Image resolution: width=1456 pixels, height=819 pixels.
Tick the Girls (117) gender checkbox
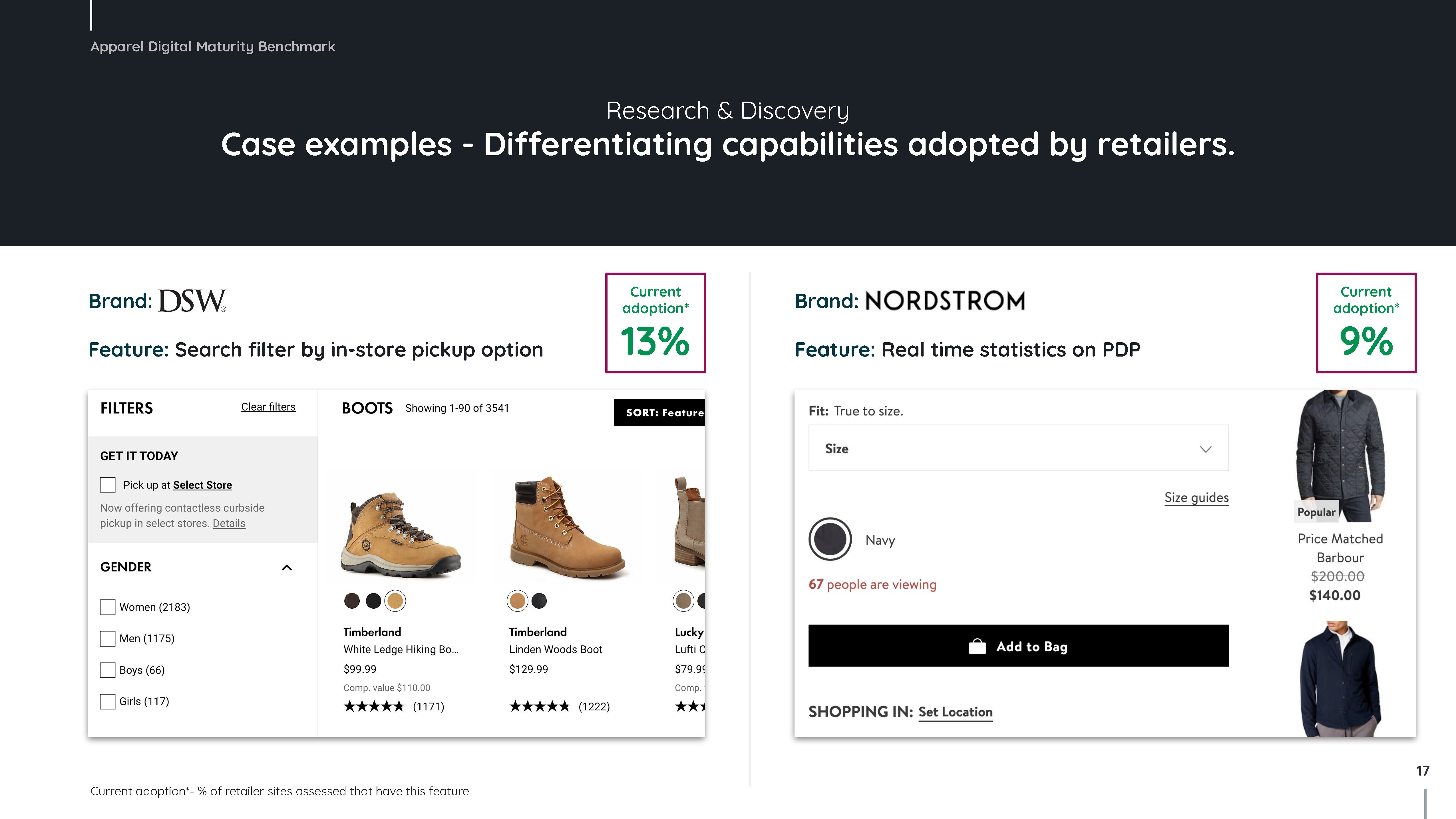pyautogui.click(x=107, y=701)
